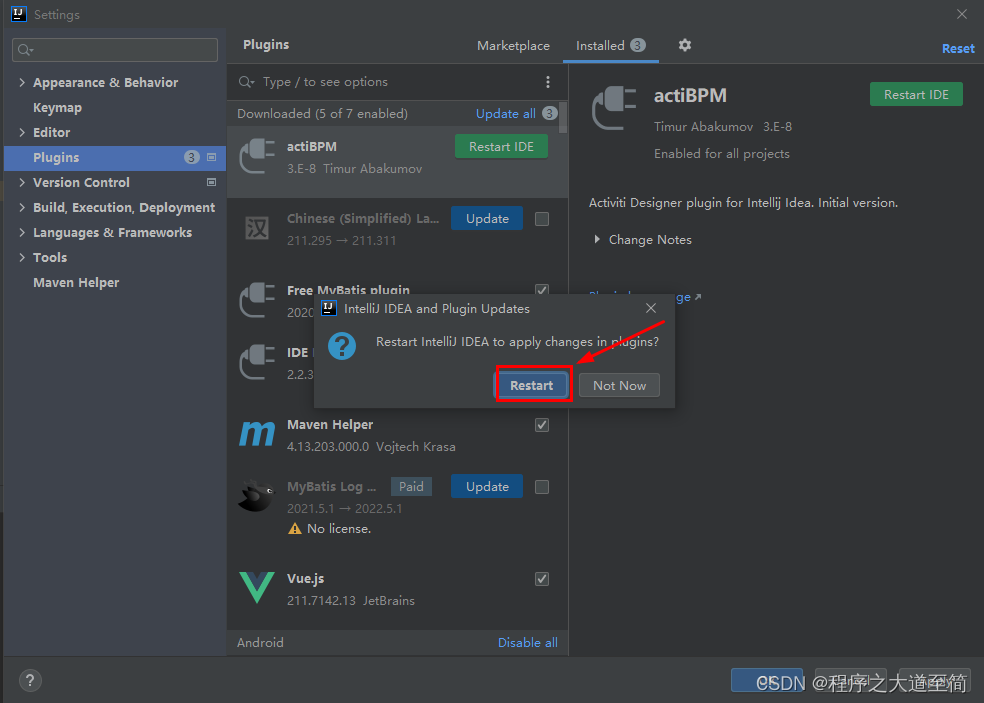Expand the Change Notes section

point(597,239)
